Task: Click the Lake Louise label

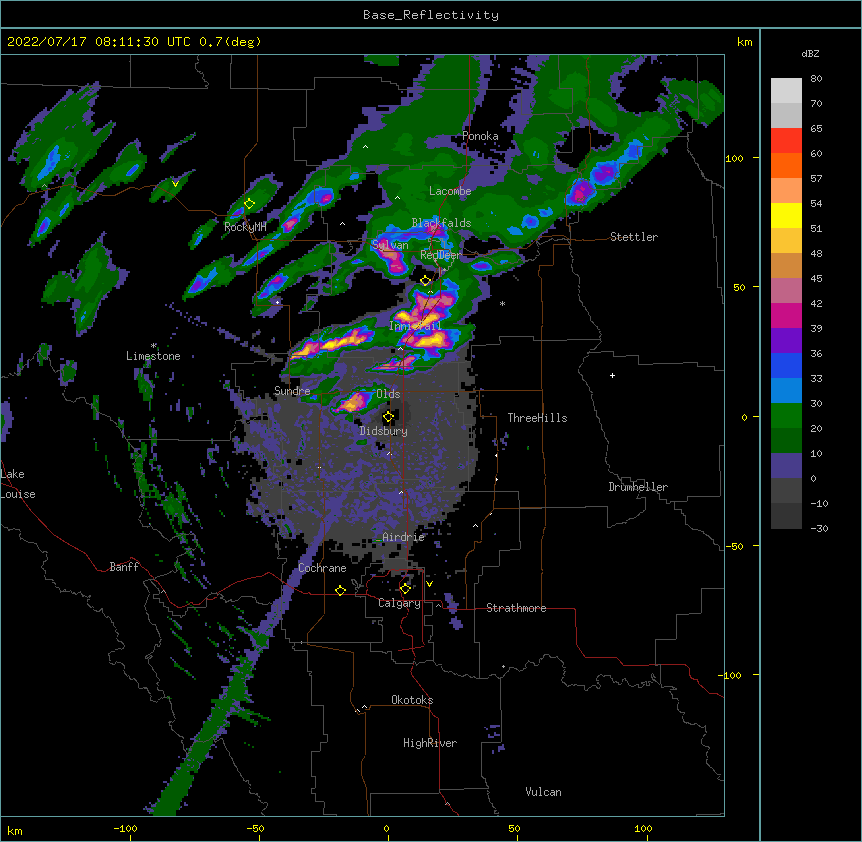Action: 18,484
